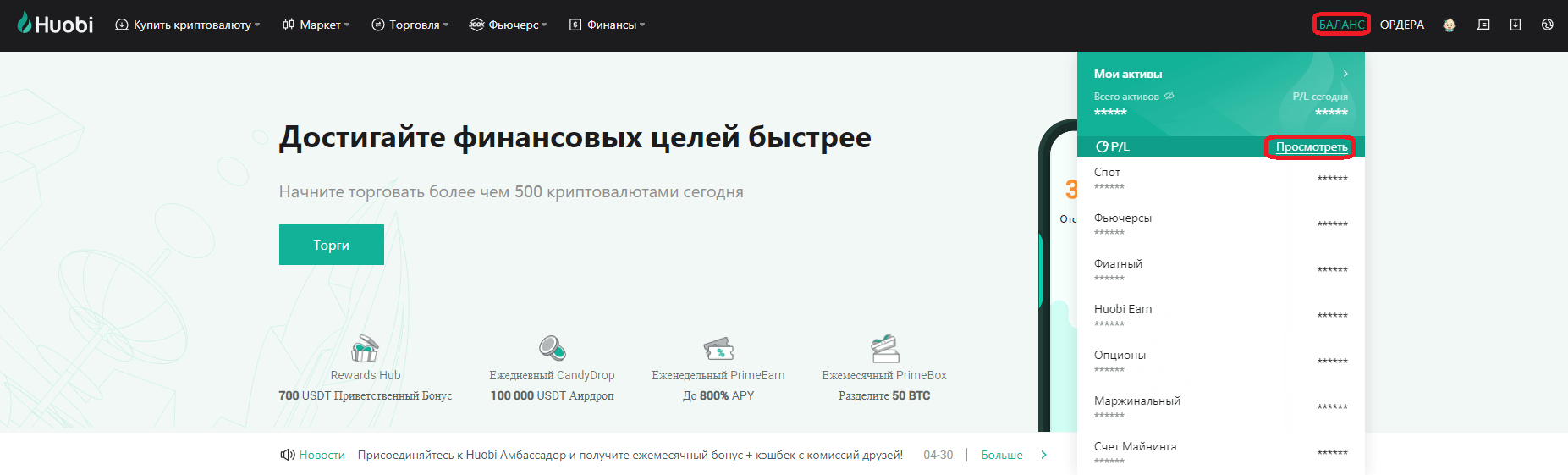Click the Больше news link
This screenshot has width=1568, height=475.
pos(1002,455)
